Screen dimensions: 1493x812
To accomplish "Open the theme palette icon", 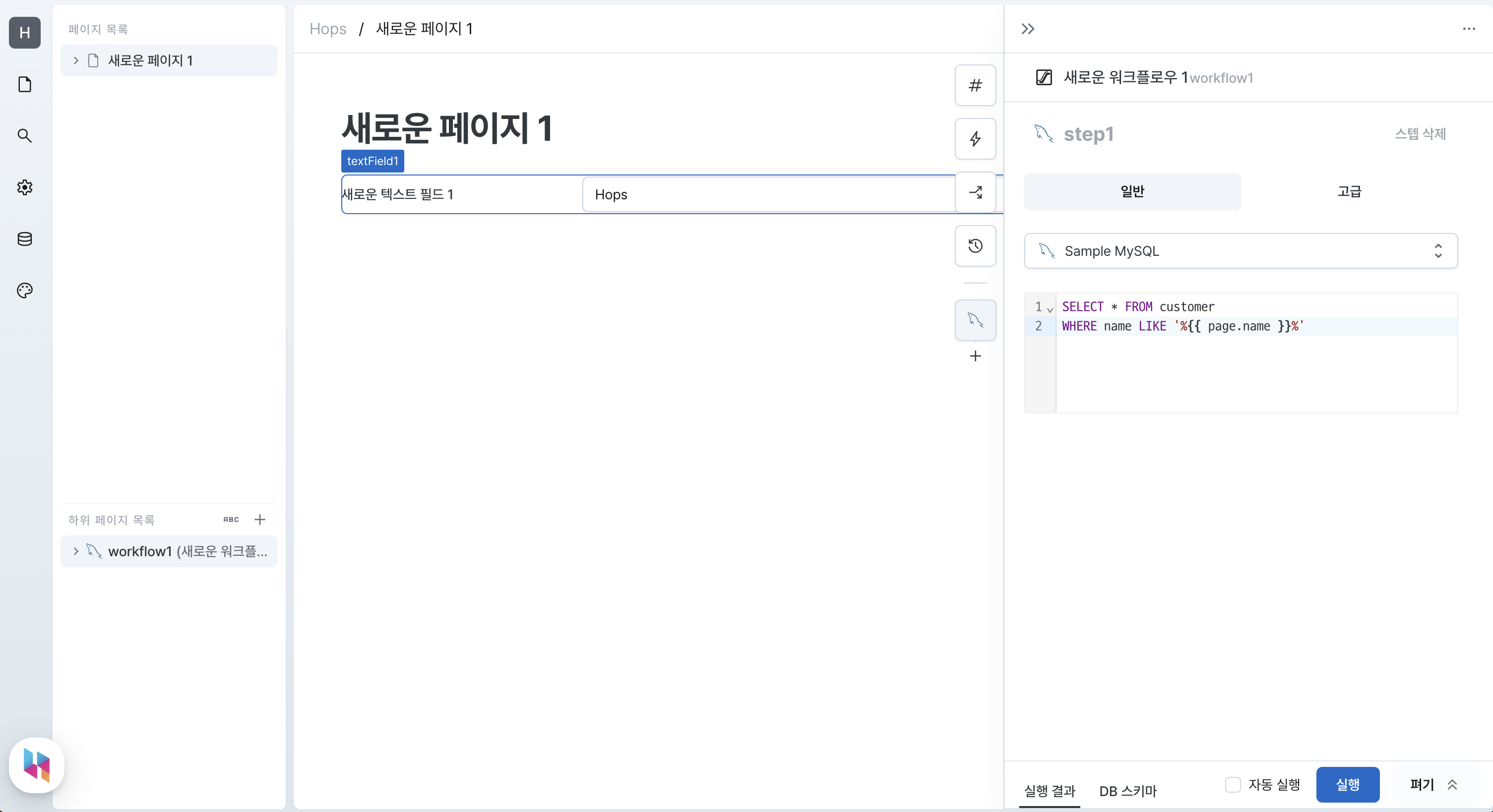I will coord(24,290).
